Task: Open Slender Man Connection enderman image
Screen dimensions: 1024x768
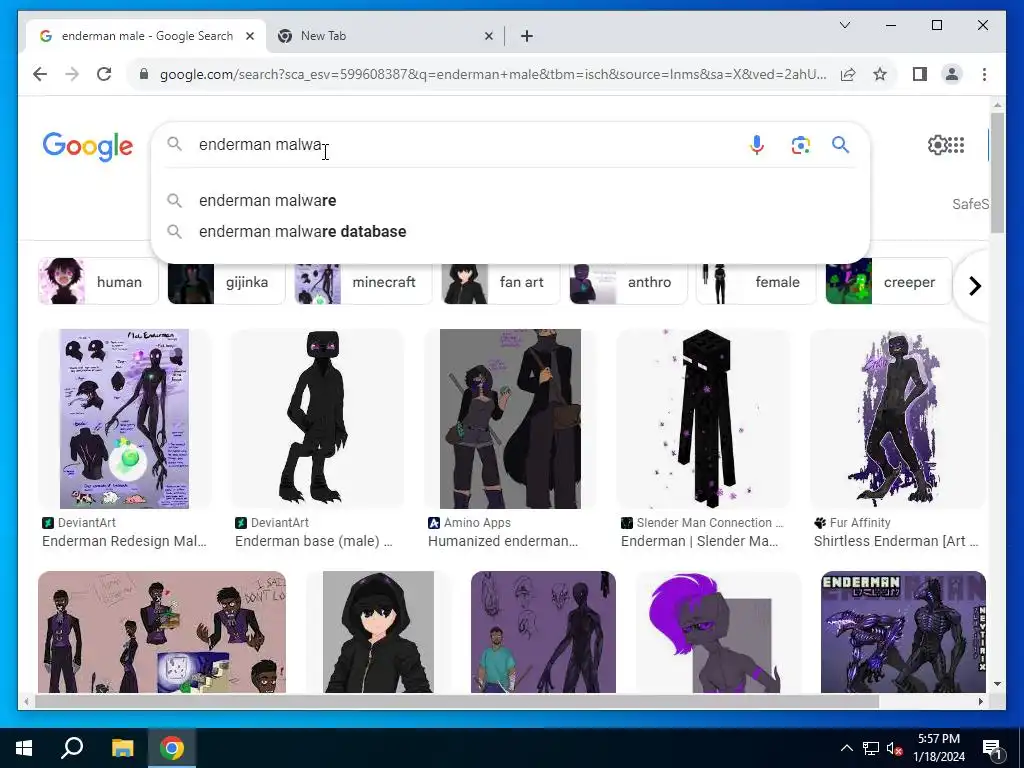Action: pyautogui.click(x=703, y=419)
